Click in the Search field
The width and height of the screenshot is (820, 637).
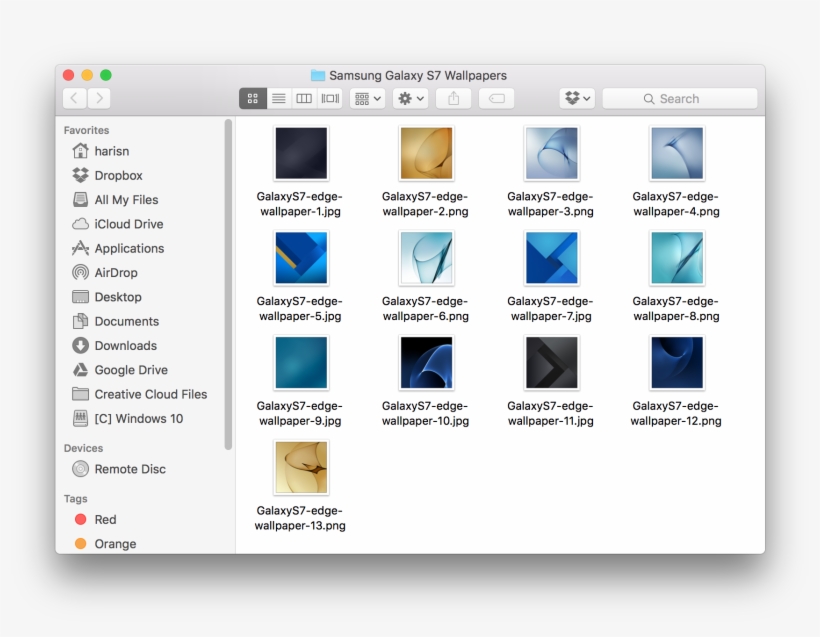pyautogui.click(x=680, y=99)
